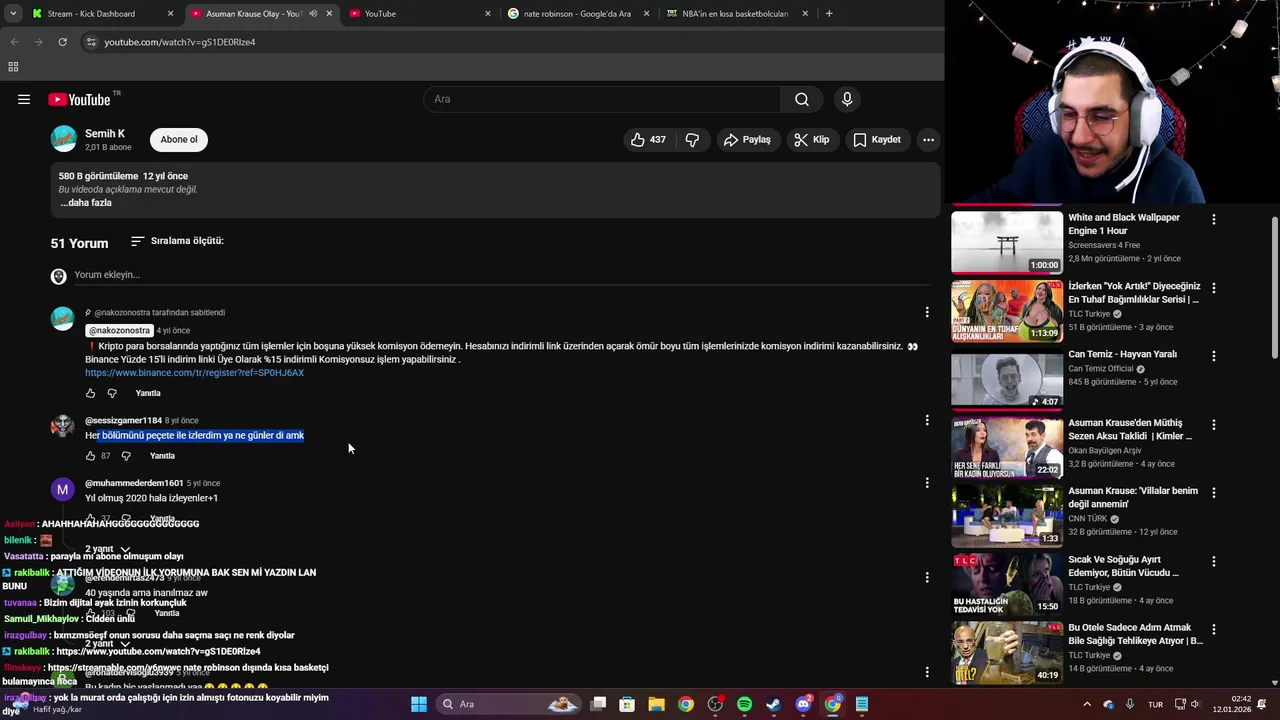Click the YouTube search magnifier button
The image size is (1280, 720).
point(802,99)
